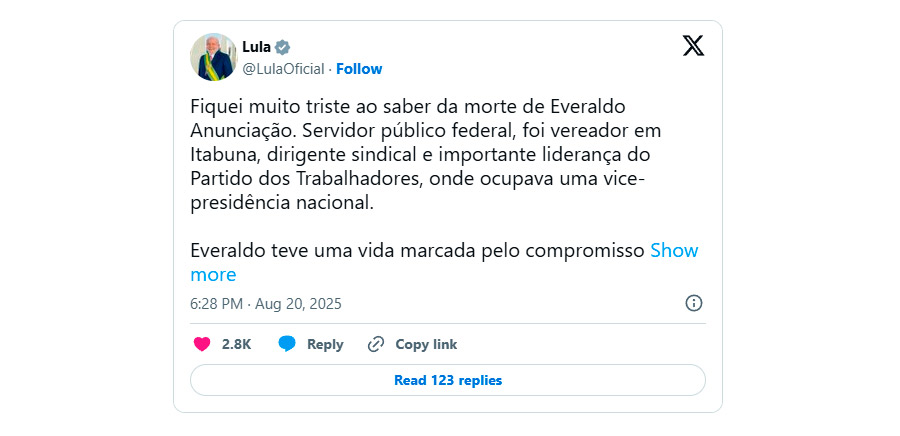Click the words 'presidência nacional.' in tweet

tap(282, 204)
